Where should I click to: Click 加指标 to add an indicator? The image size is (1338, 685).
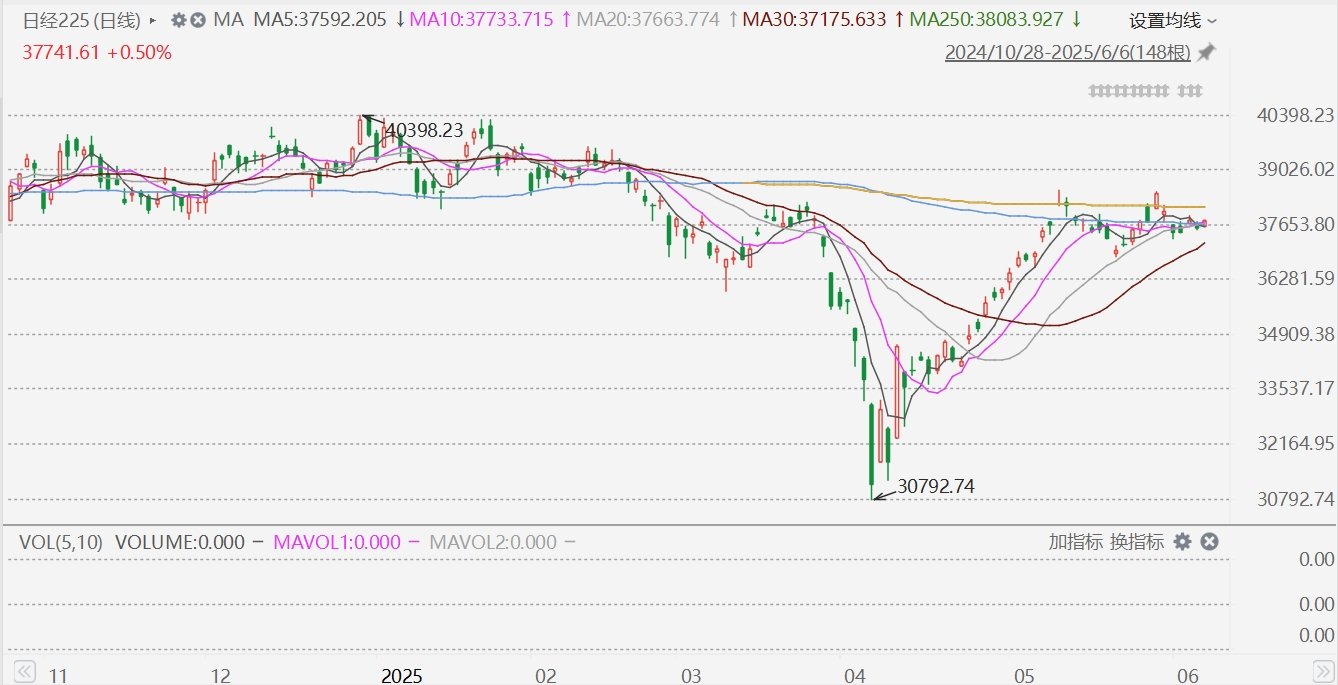1076,542
